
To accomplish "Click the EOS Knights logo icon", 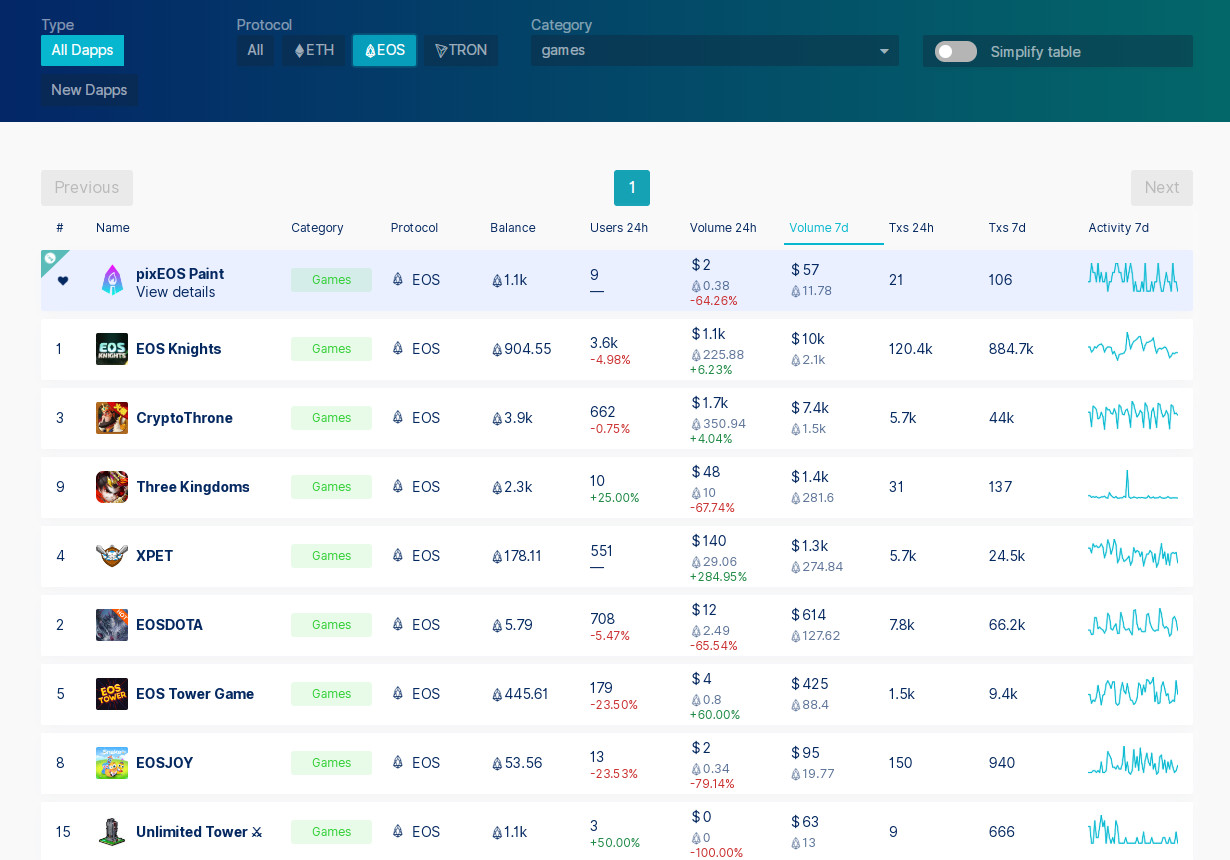I will pos(112,349).
